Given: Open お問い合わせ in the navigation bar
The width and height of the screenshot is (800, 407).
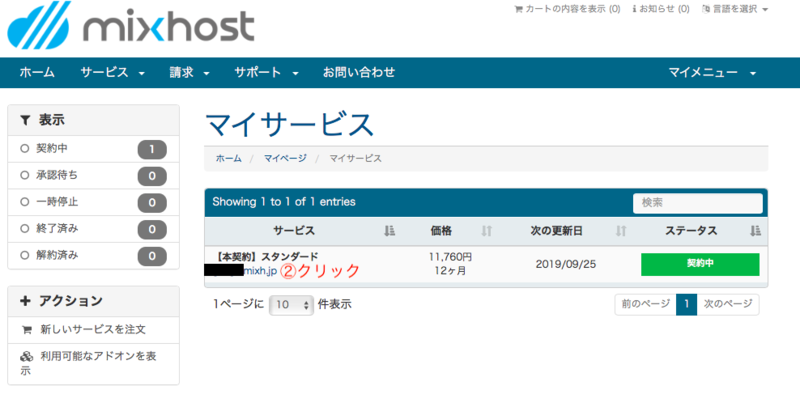Looking at the screenshot, I should coord(359,72).
